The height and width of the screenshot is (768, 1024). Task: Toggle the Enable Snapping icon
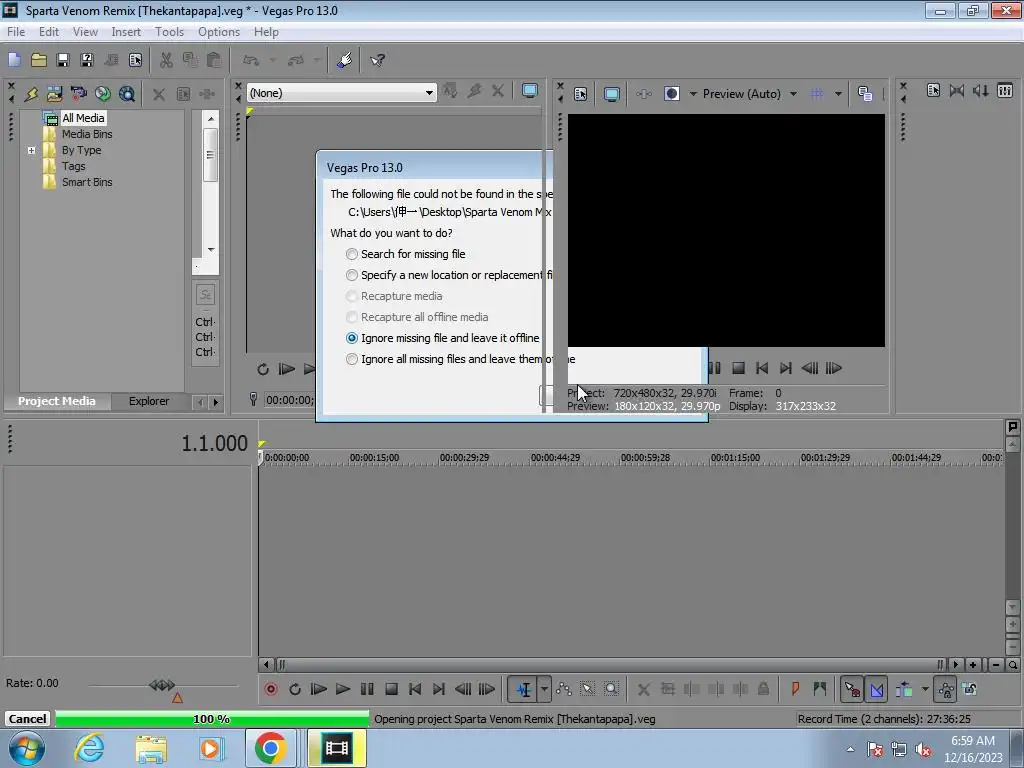pyautogui.click(x=852, y=689)
